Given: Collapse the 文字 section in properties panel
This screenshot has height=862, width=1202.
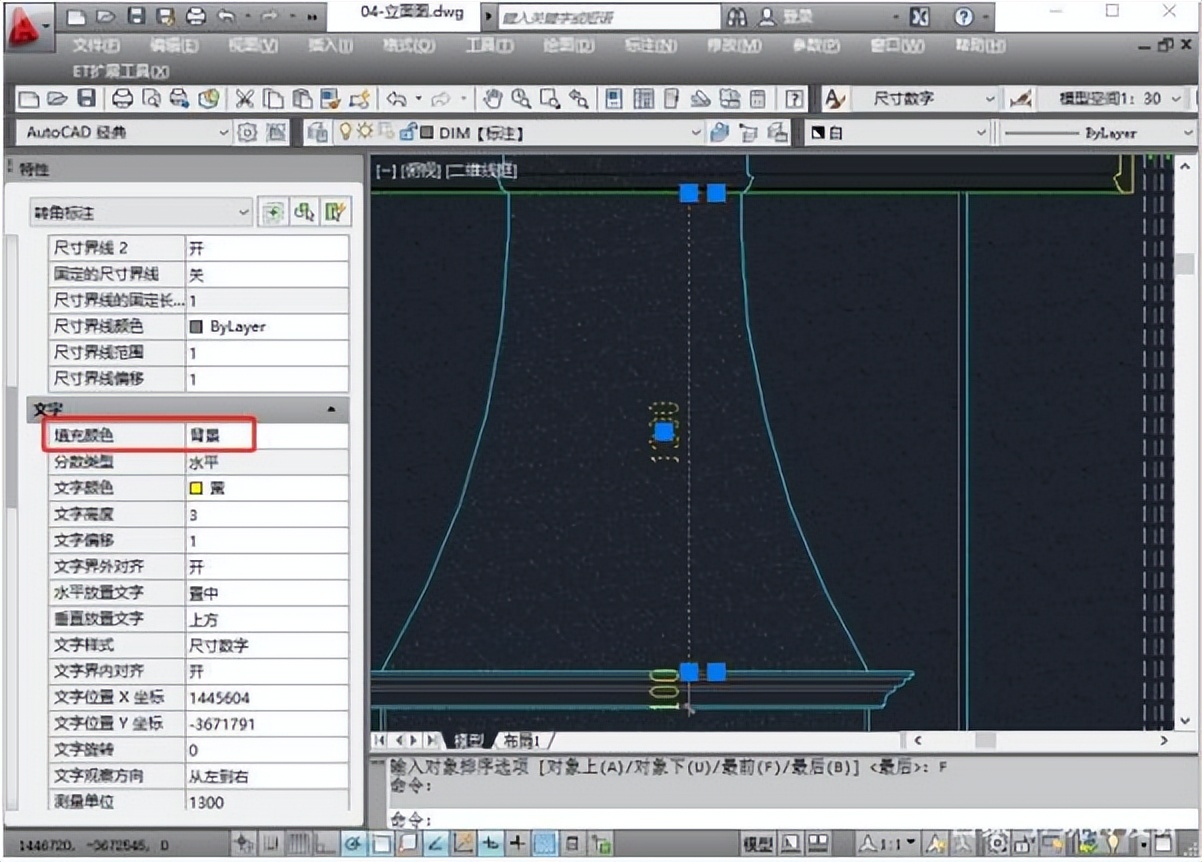Looking at the screenshot, I should click(x=331, y=410).
